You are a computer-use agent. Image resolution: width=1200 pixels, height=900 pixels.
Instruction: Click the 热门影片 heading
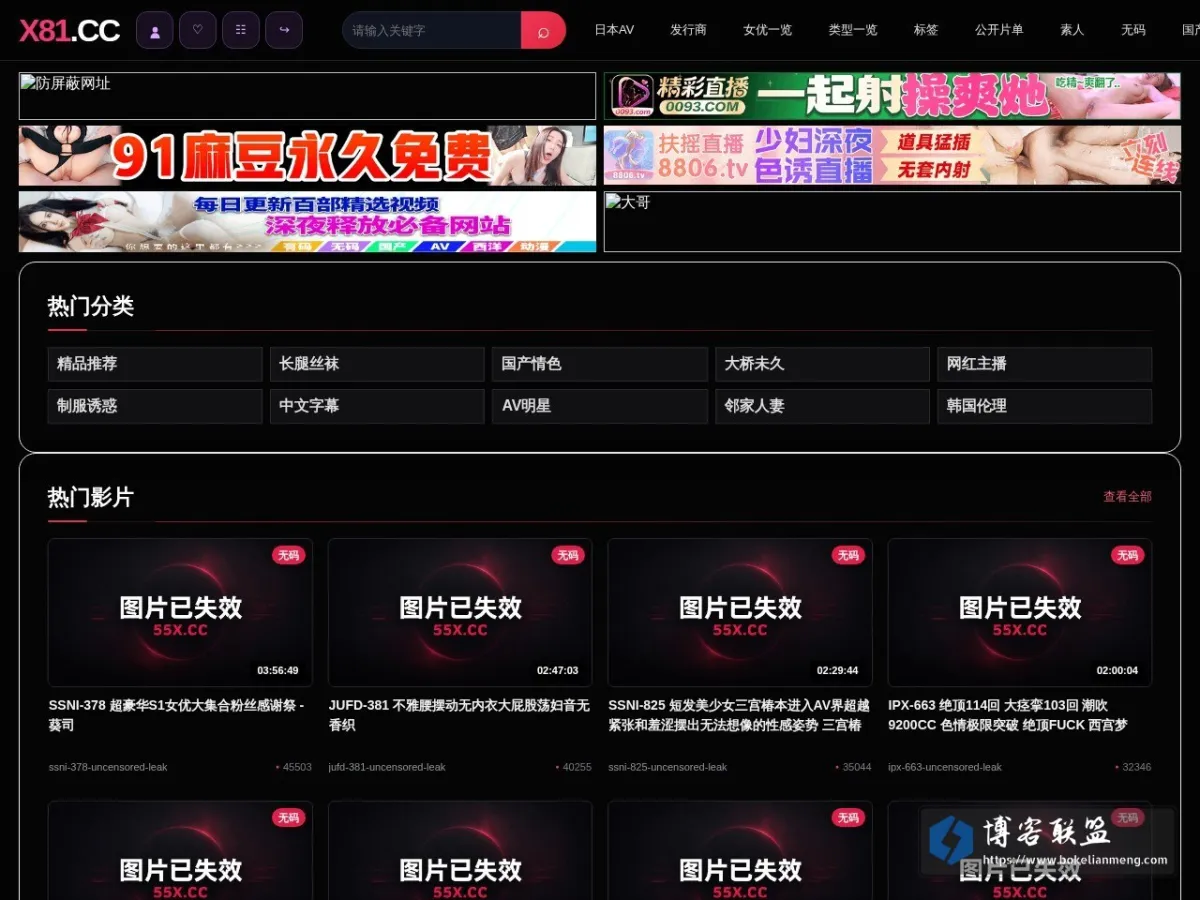coord(91,497)
